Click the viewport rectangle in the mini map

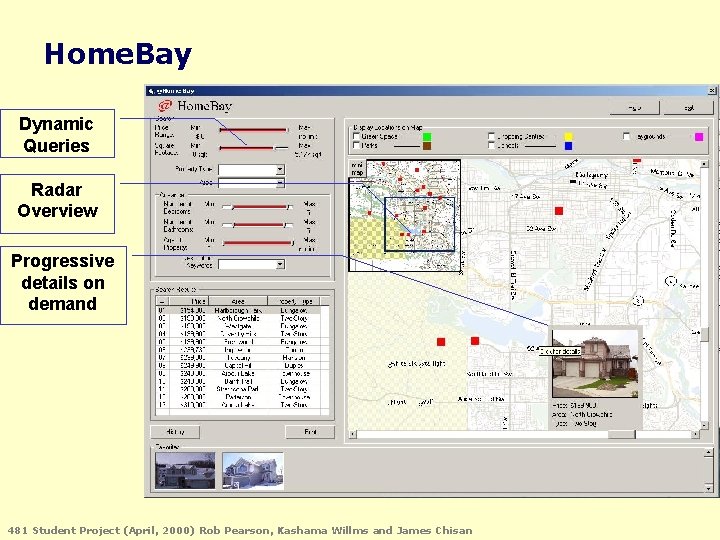419,224
